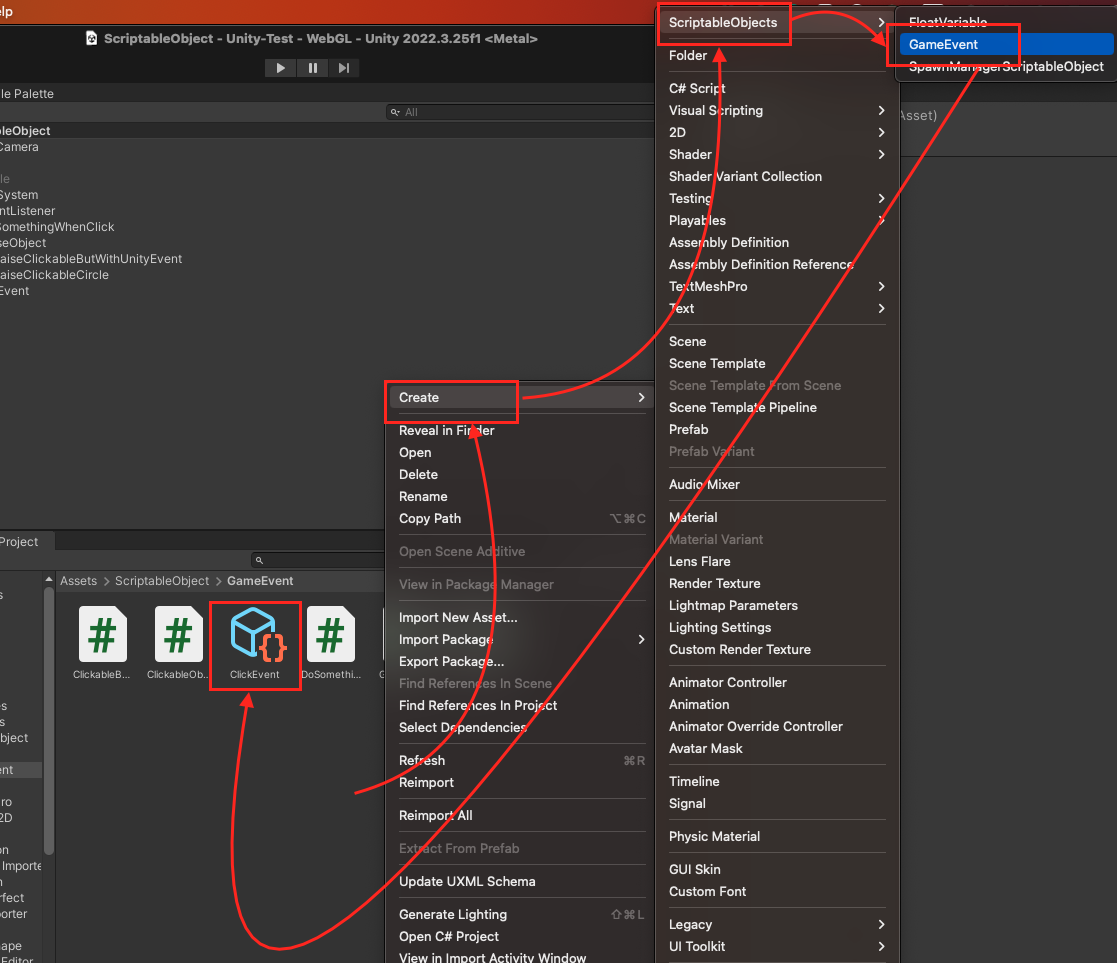Click Refresh in context menu
Screen dimensions: 1117x963
(521, 760)
